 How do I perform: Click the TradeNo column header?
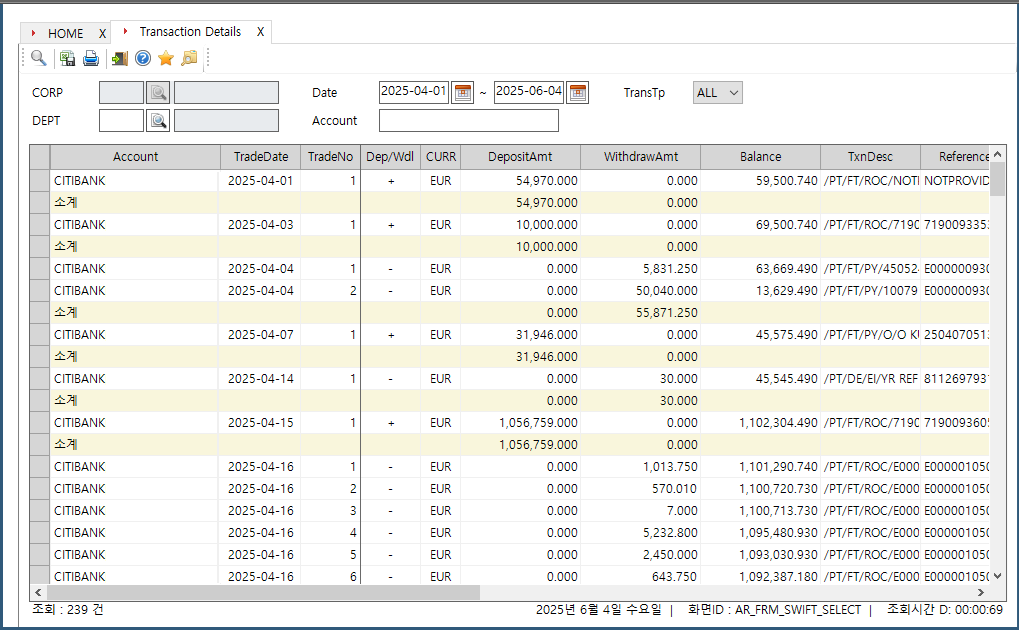330,157
